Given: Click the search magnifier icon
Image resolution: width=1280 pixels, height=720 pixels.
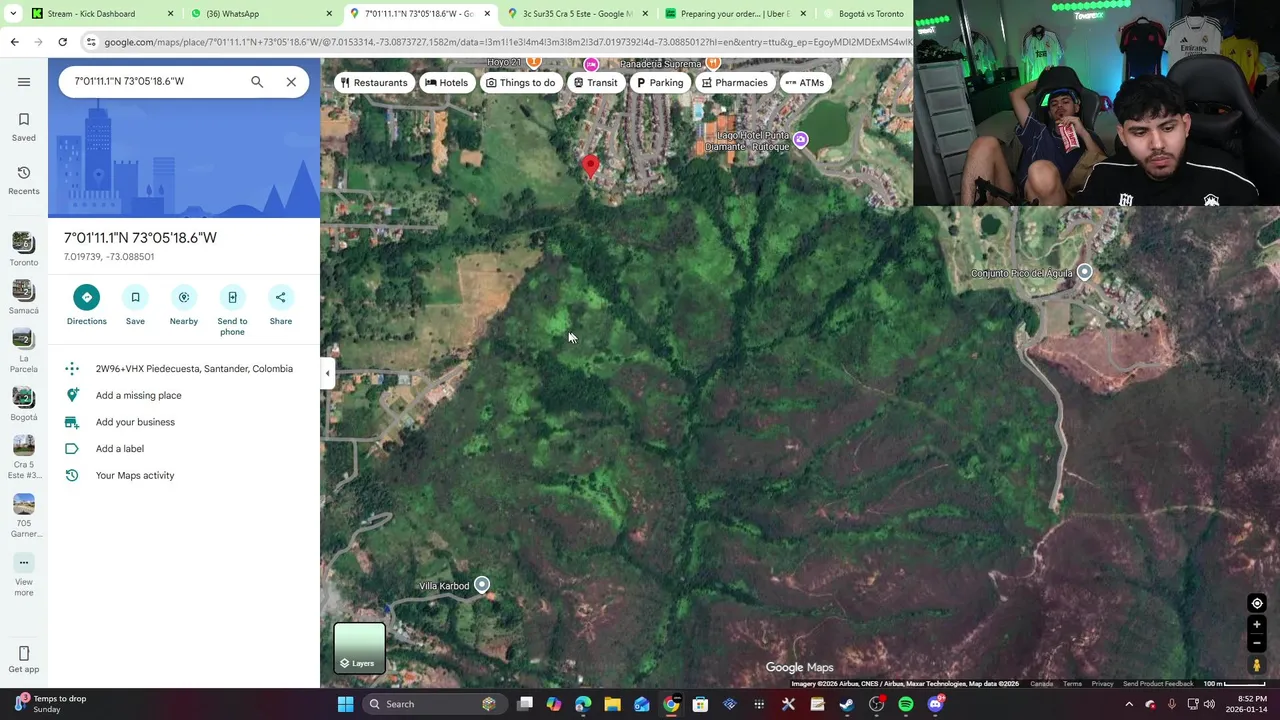Looking at the screenshot, I should (x=257, y=82).
